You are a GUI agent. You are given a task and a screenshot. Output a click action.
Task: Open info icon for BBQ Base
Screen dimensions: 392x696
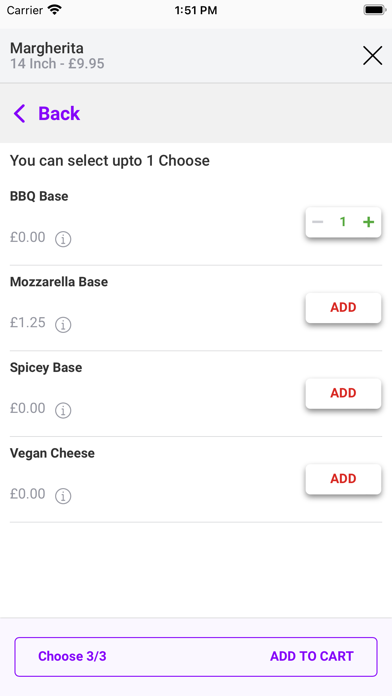(63, 239)
